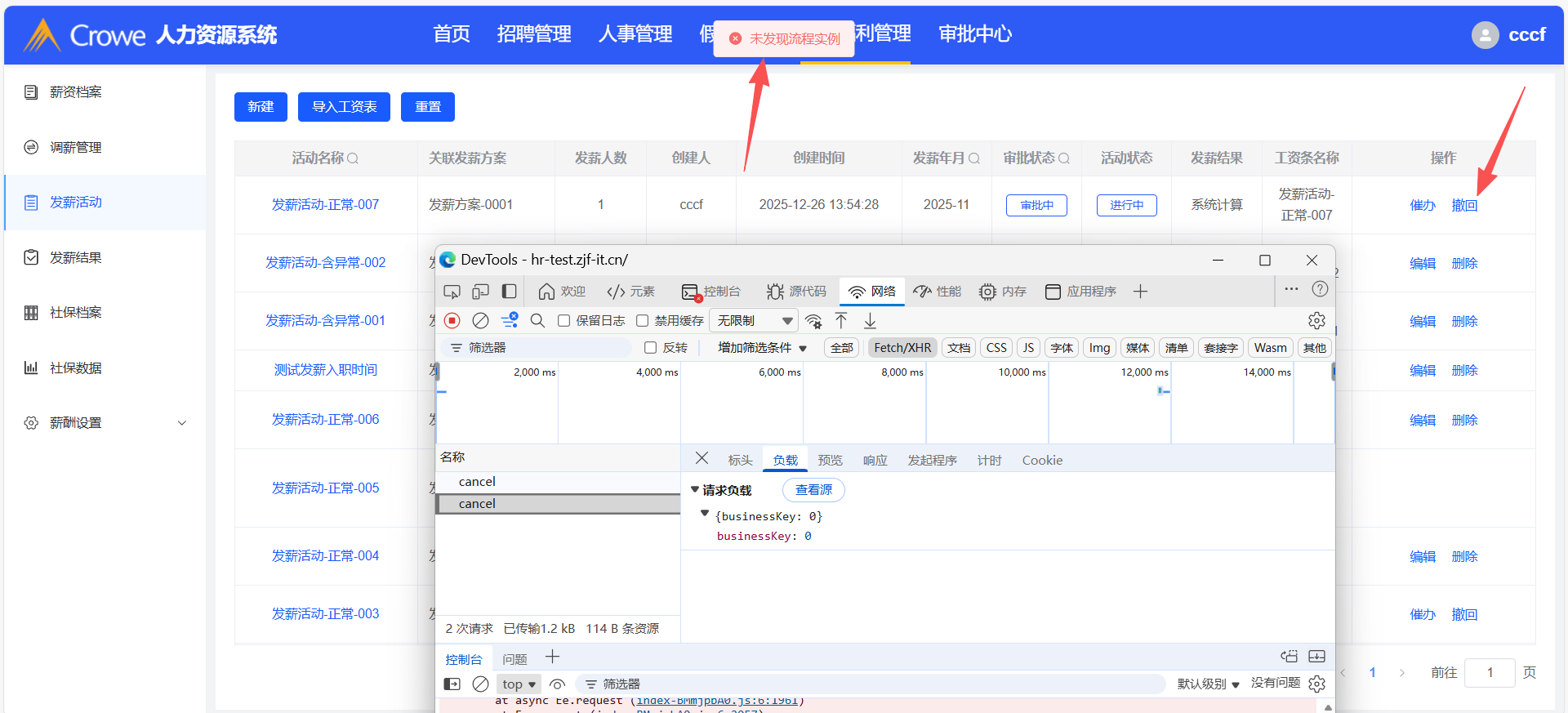Open the 增加筛选条件 dropdown
Viewport: 1568px width, 713px height.
click(x=762, y=348)
